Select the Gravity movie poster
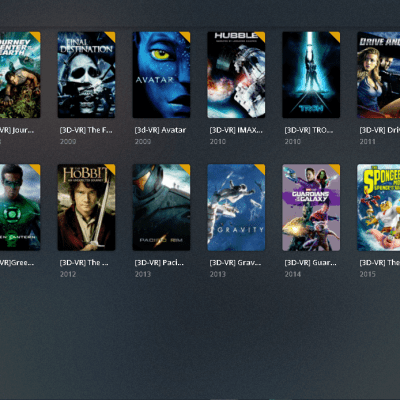Image resolution: width=400 pixels, height=400 pixels. tap(236, 207)
